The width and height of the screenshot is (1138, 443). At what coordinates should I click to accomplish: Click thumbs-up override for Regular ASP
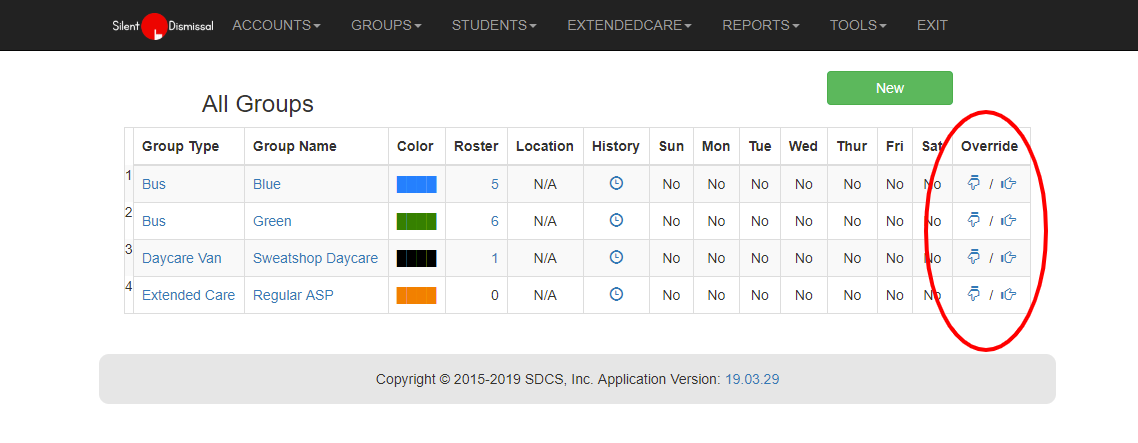click(1008, 294)
